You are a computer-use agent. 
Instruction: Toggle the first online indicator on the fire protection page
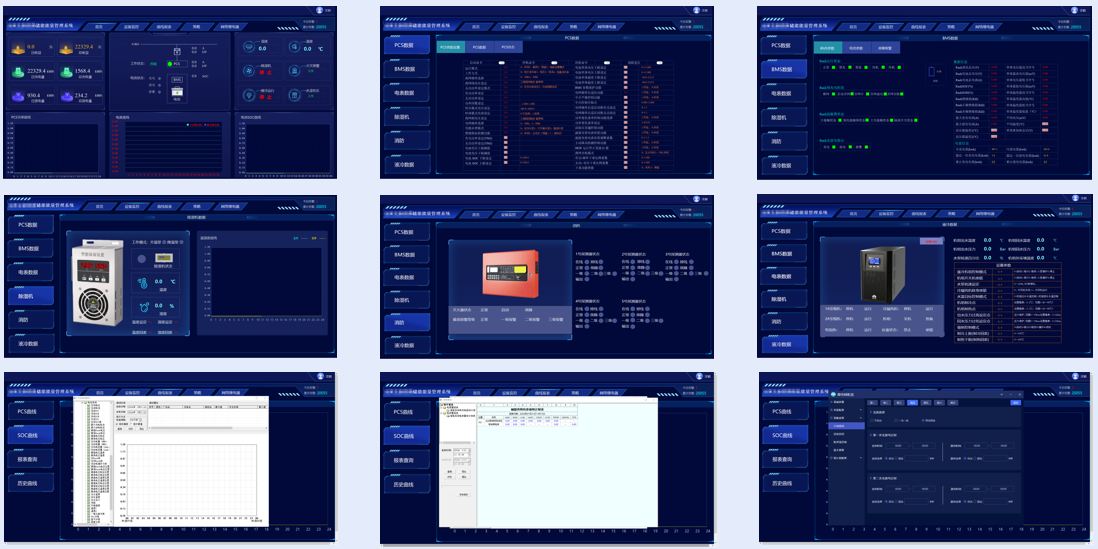588,262
